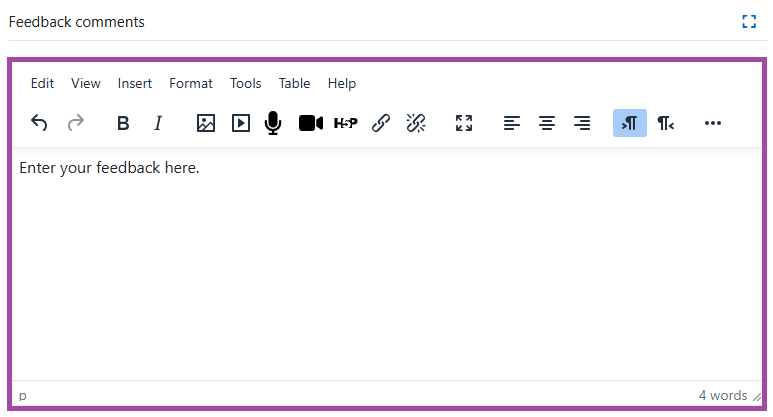Reveal more toolbar options with the ellipsis

(x=713, y=123)
